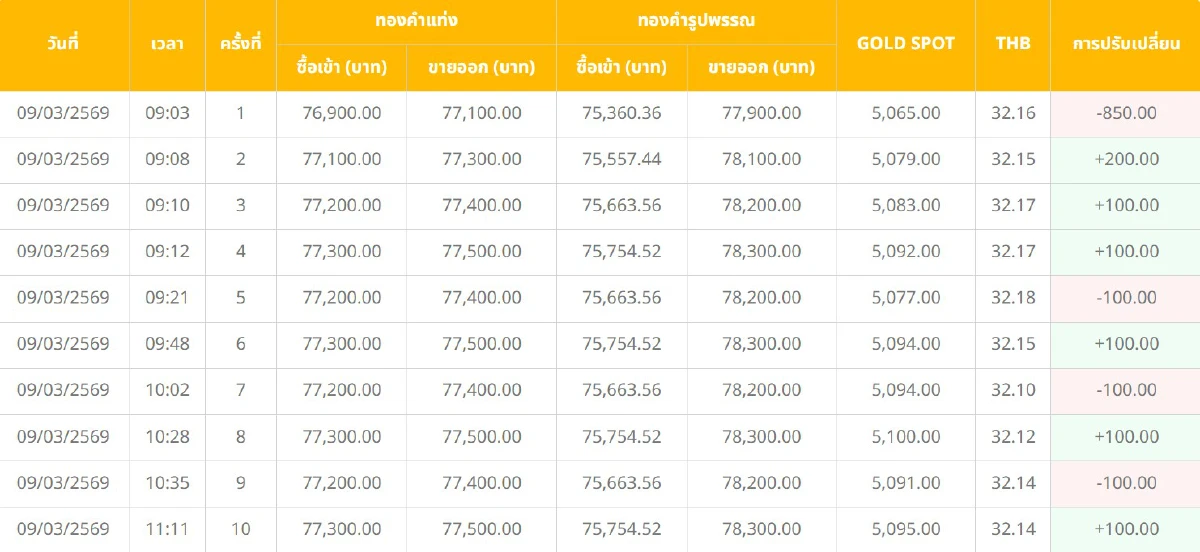The width and height of the screenshot is (1200, 552).
Task: Select the -850.00 change cell
Action: [1126, 113]
